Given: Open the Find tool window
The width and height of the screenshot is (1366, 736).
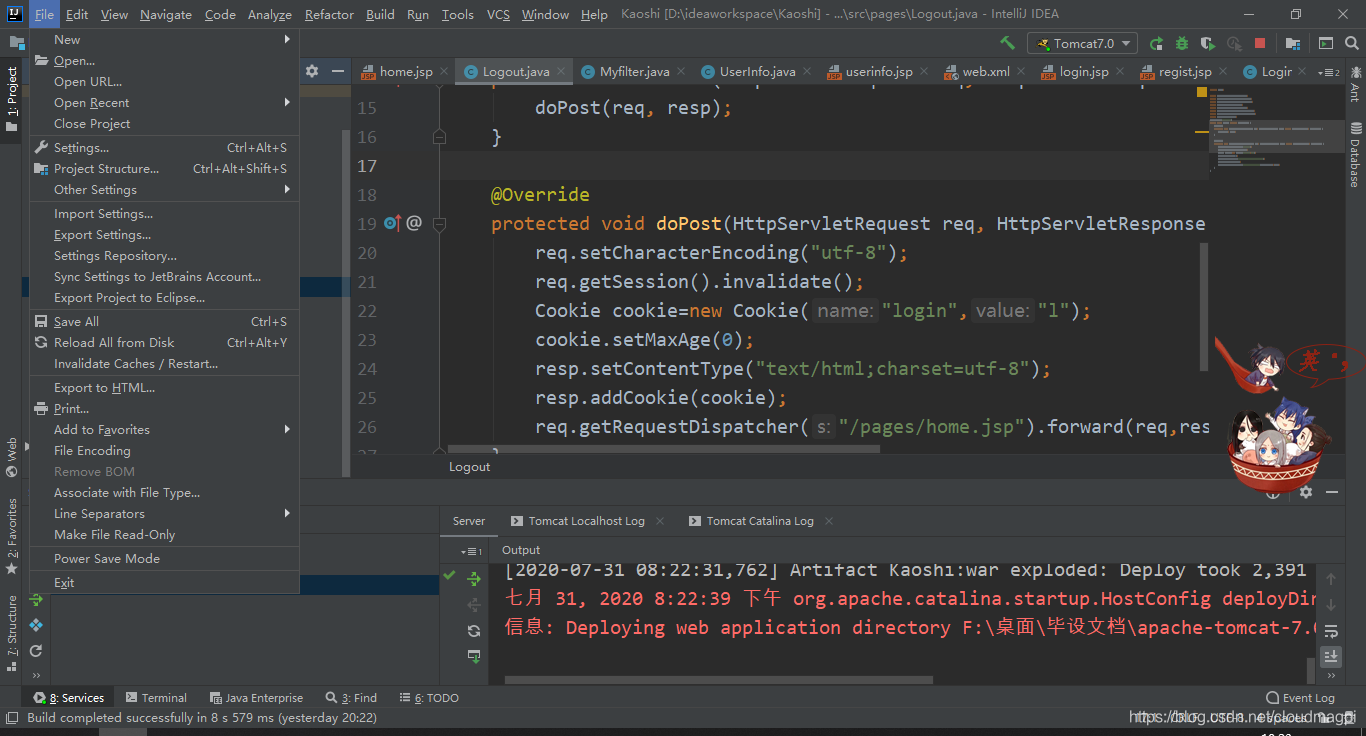Looking at the screenshot, I should [351, 698].
